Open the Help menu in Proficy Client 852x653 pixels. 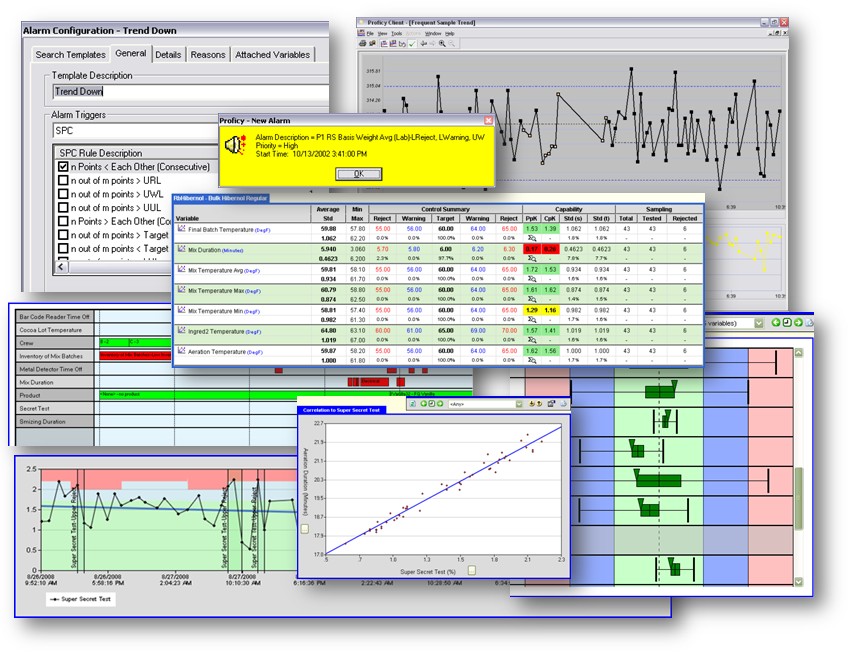[x=450, y=34]
